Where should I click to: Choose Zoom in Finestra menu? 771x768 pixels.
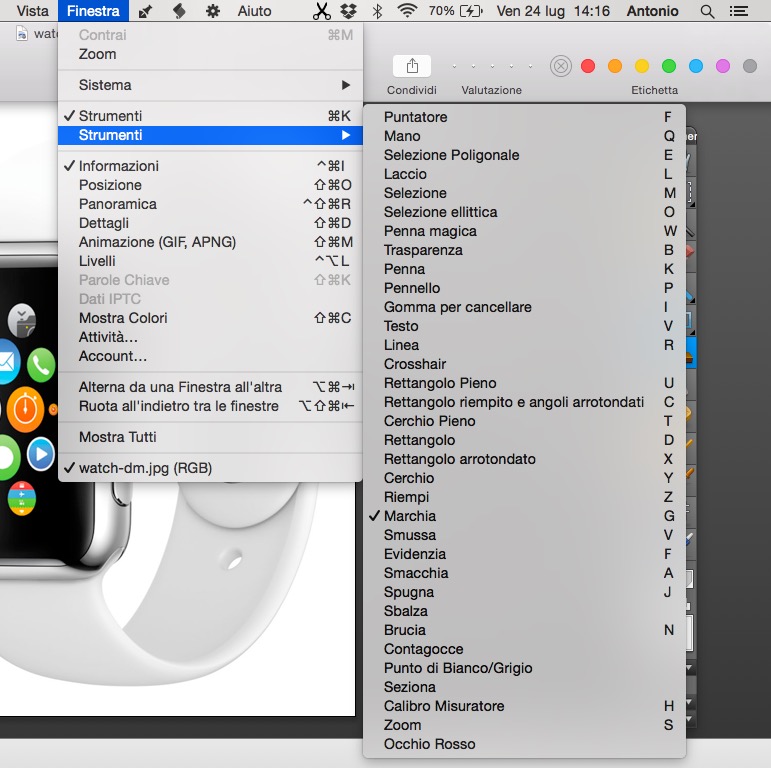[x=210, y=54]
